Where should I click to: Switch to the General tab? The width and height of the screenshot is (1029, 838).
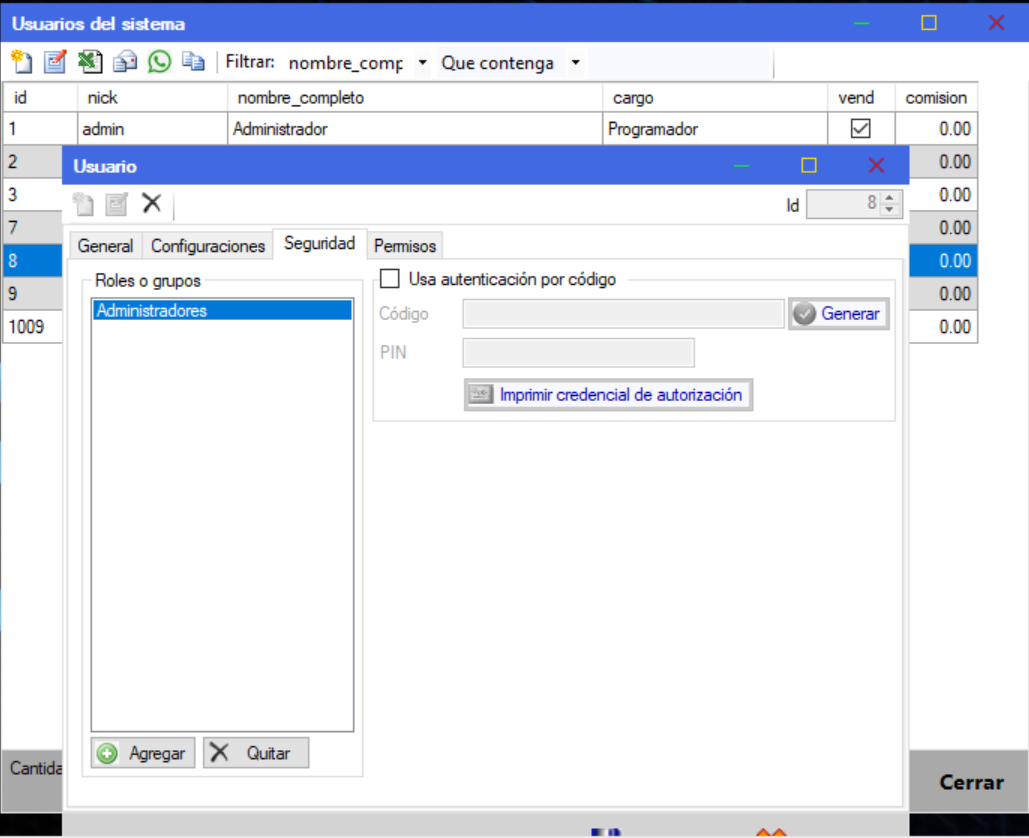coord(105,246)
